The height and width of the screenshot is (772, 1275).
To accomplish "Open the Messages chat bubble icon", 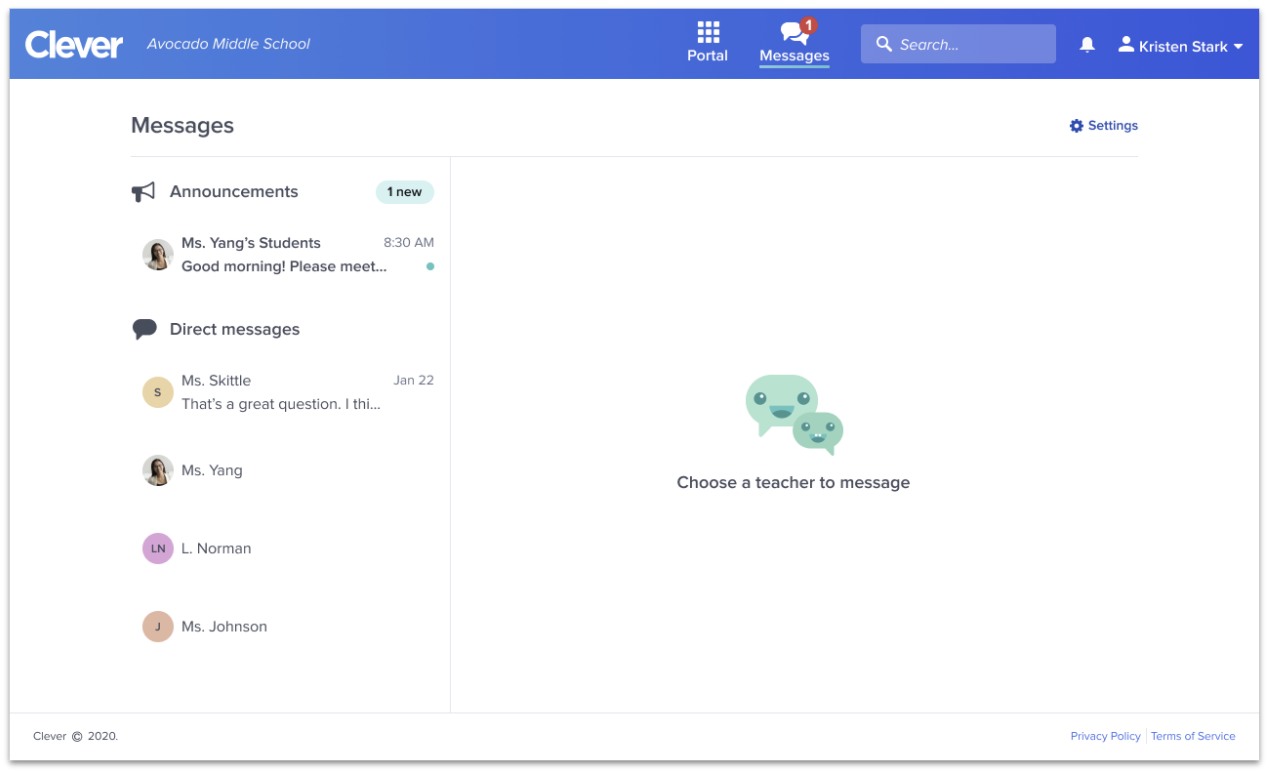I will [795, 32].
